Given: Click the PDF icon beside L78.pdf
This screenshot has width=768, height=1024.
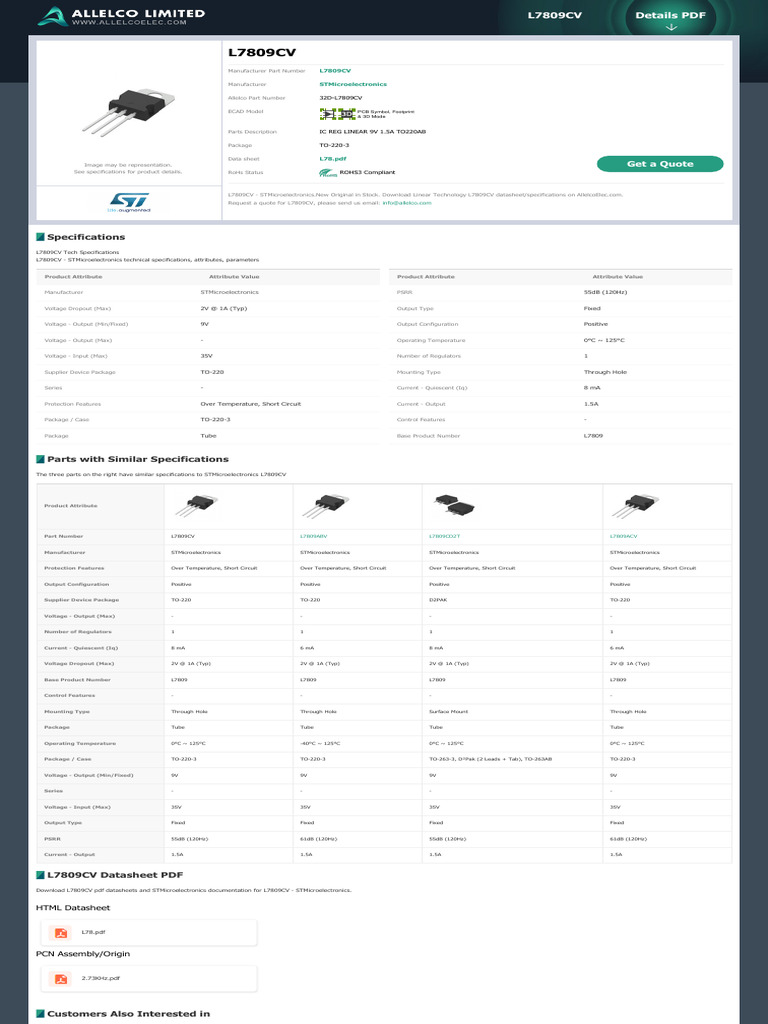Looking at the screenshot, I should pos(61,933).
